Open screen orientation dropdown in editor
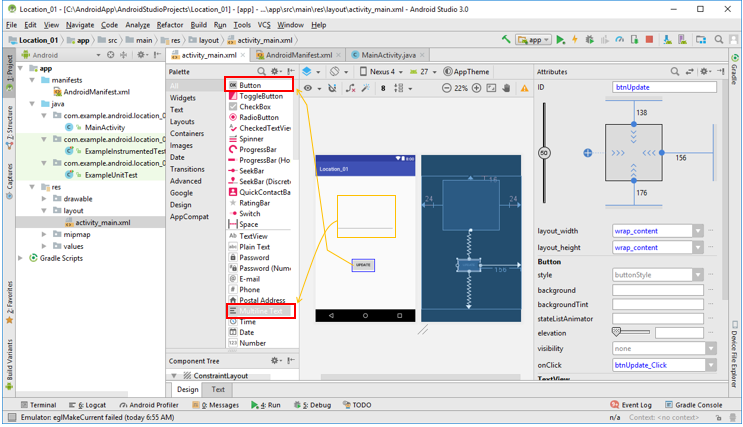 point(339,72)
